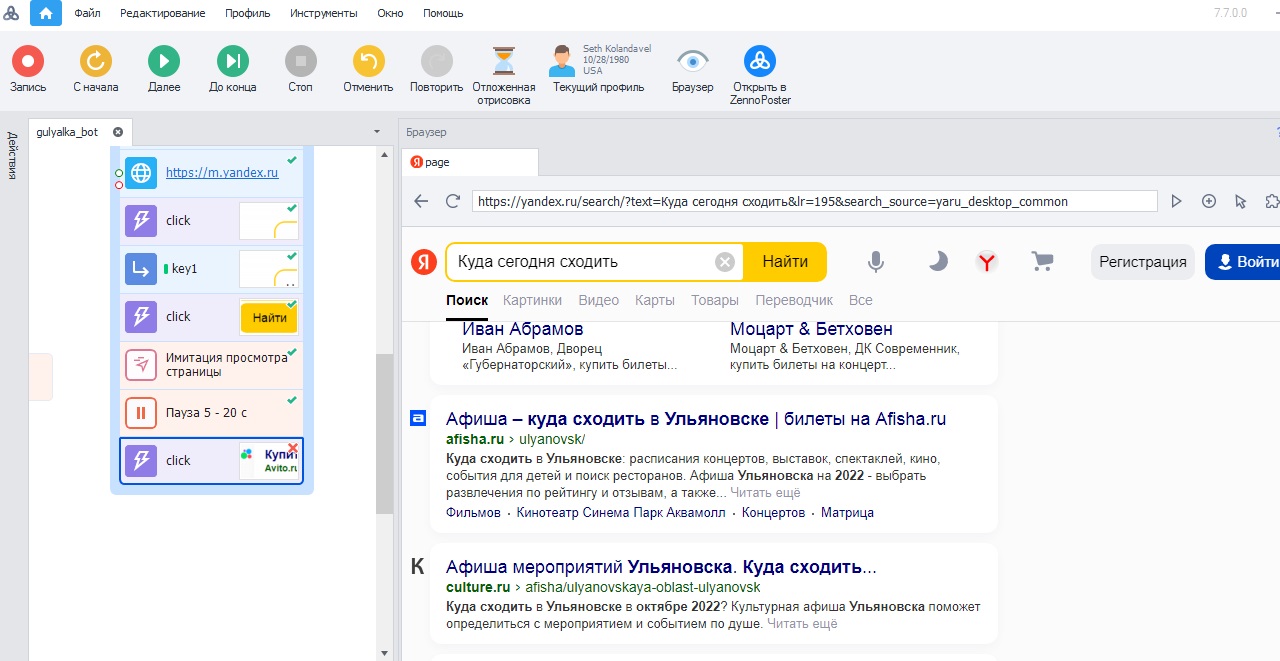Select the key1 action arrow icon
1280x661 pixels.
[x=141, y=269]
